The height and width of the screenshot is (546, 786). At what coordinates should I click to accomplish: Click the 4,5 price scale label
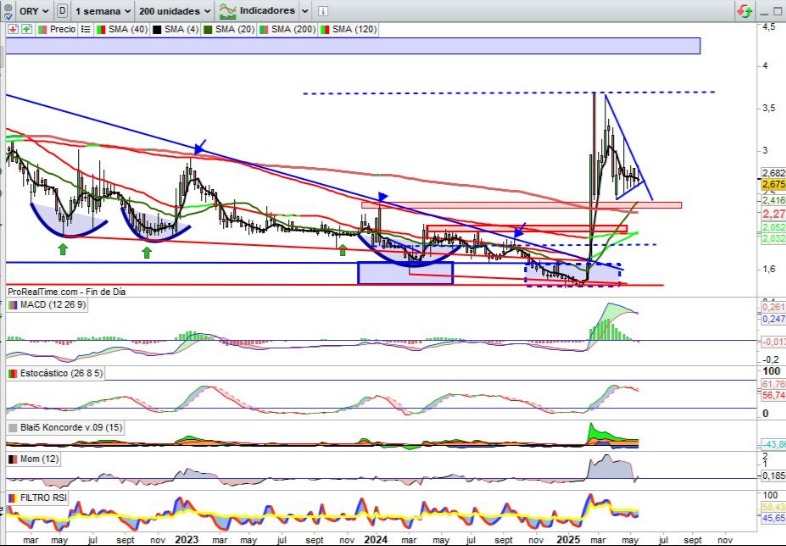768,27
